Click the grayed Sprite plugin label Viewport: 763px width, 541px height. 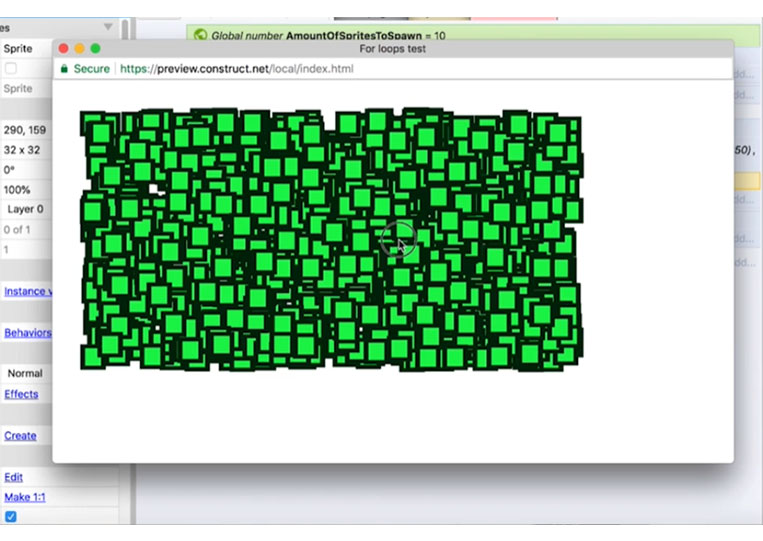click(x=18, y=89)
